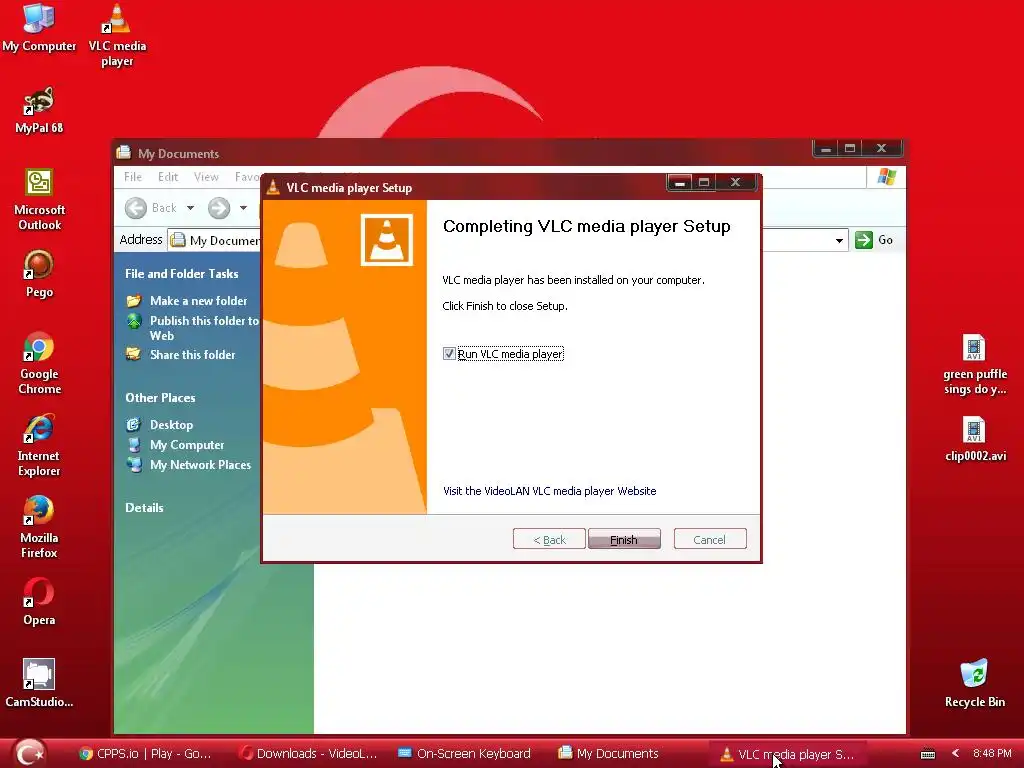Select the Pego desktop shortcut
This screenshot has height=768, width=1024.
pos(39,274)
